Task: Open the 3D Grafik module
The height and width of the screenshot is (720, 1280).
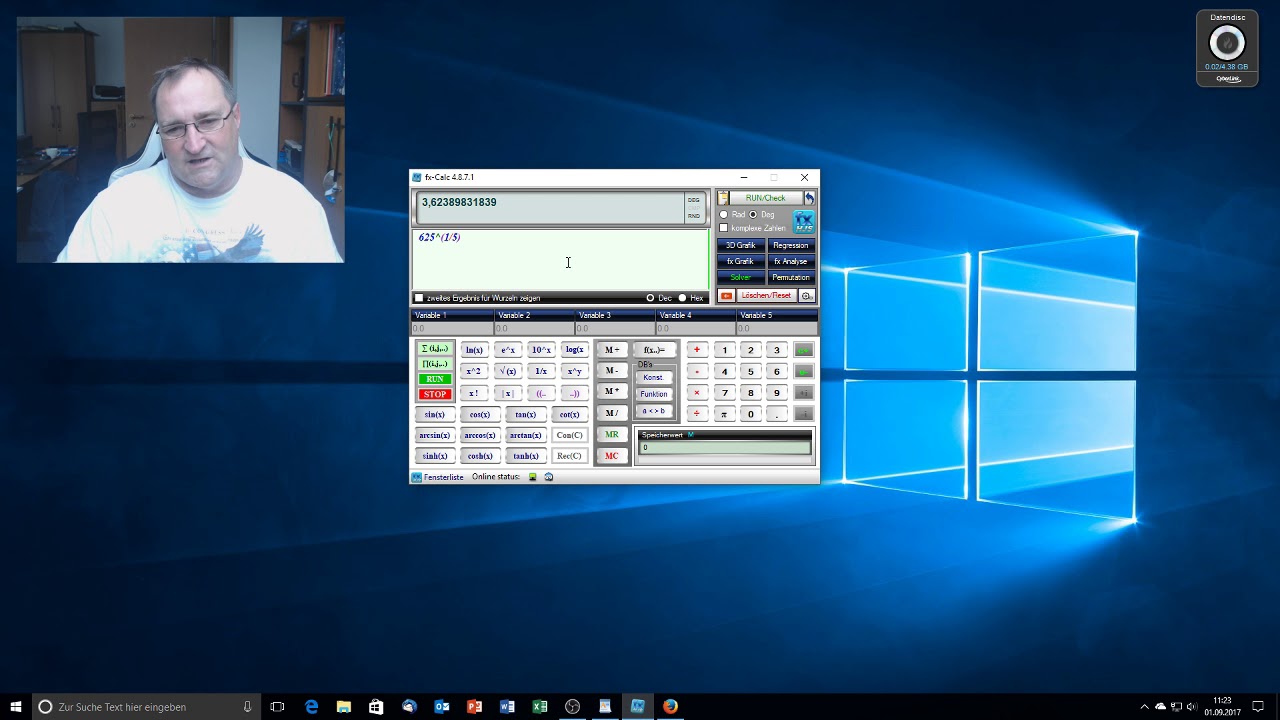Action: (x=741, y=246)
